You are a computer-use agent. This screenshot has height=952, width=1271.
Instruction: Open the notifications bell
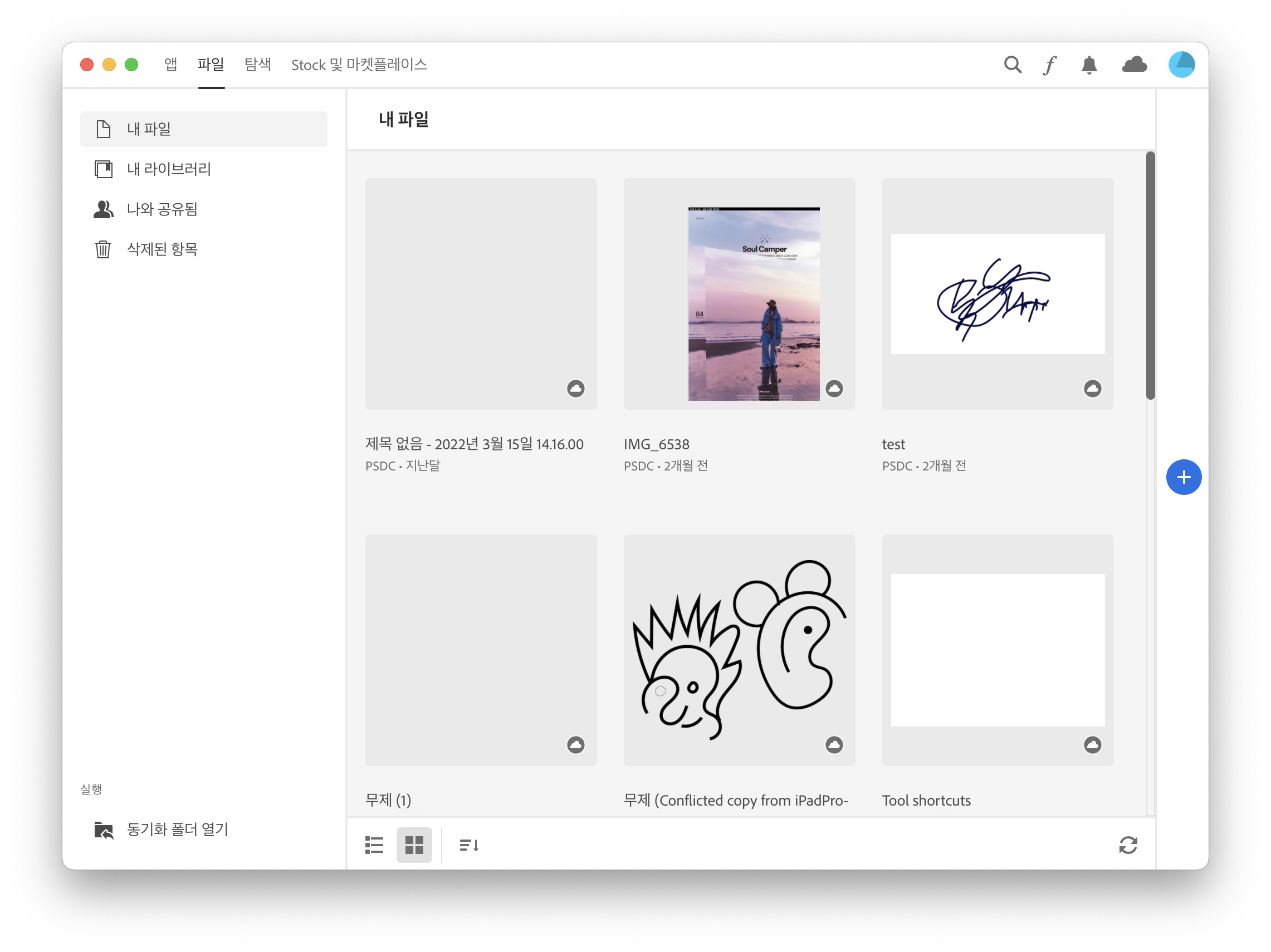tap(1089, 65)
